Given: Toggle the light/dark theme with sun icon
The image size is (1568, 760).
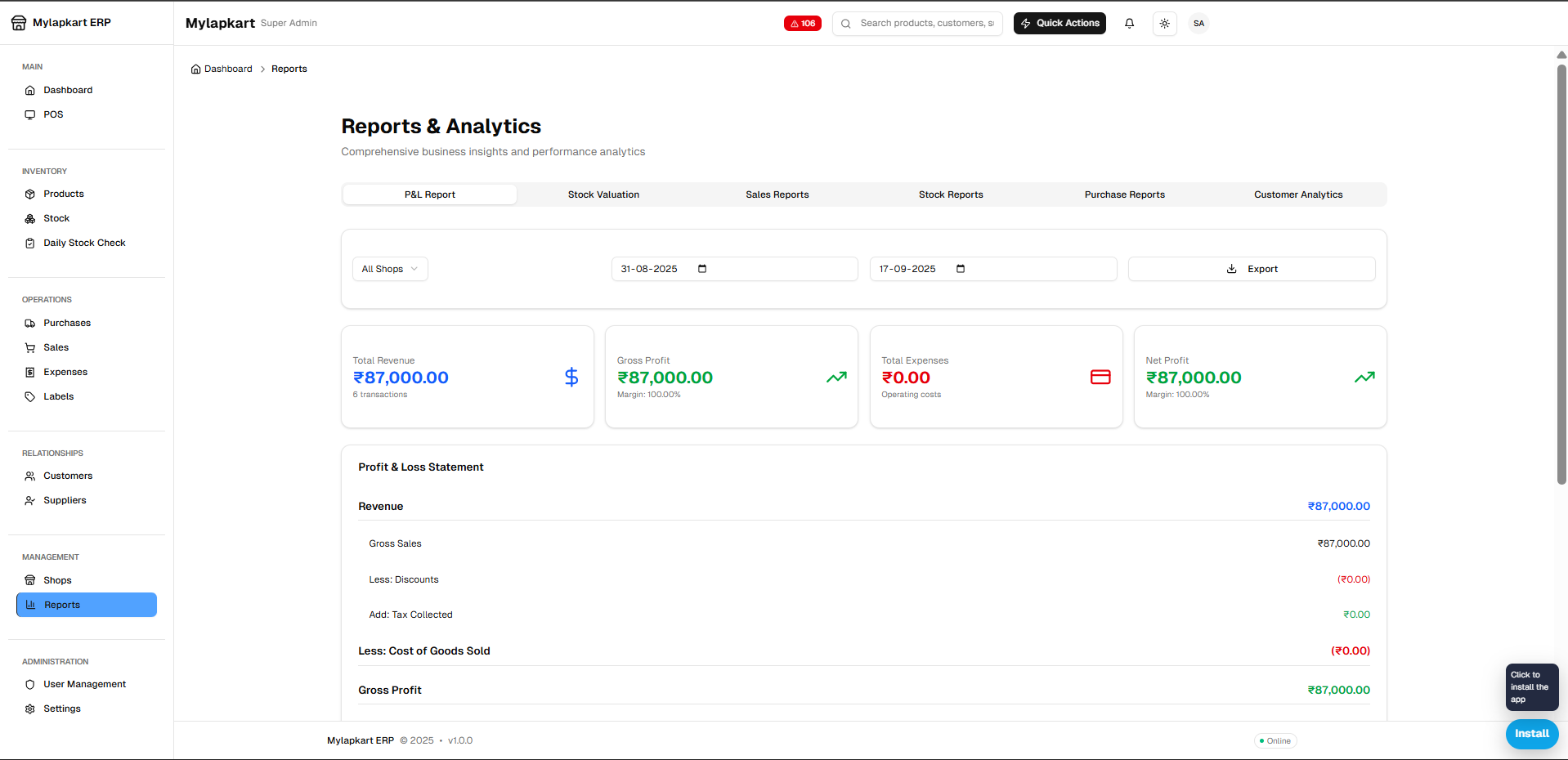Looking at the screenshot, I should pyautogui.click(x=1164, y=23).
